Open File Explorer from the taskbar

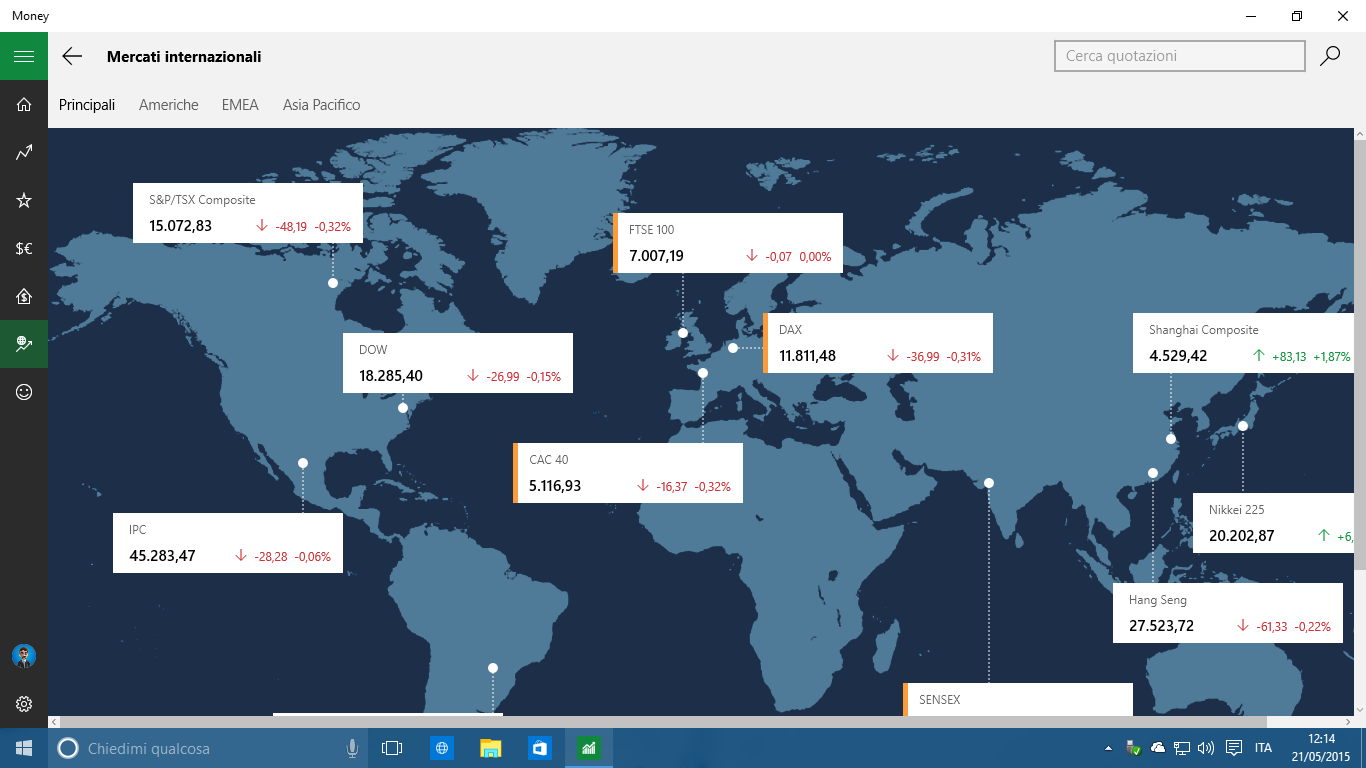(490, 748)
